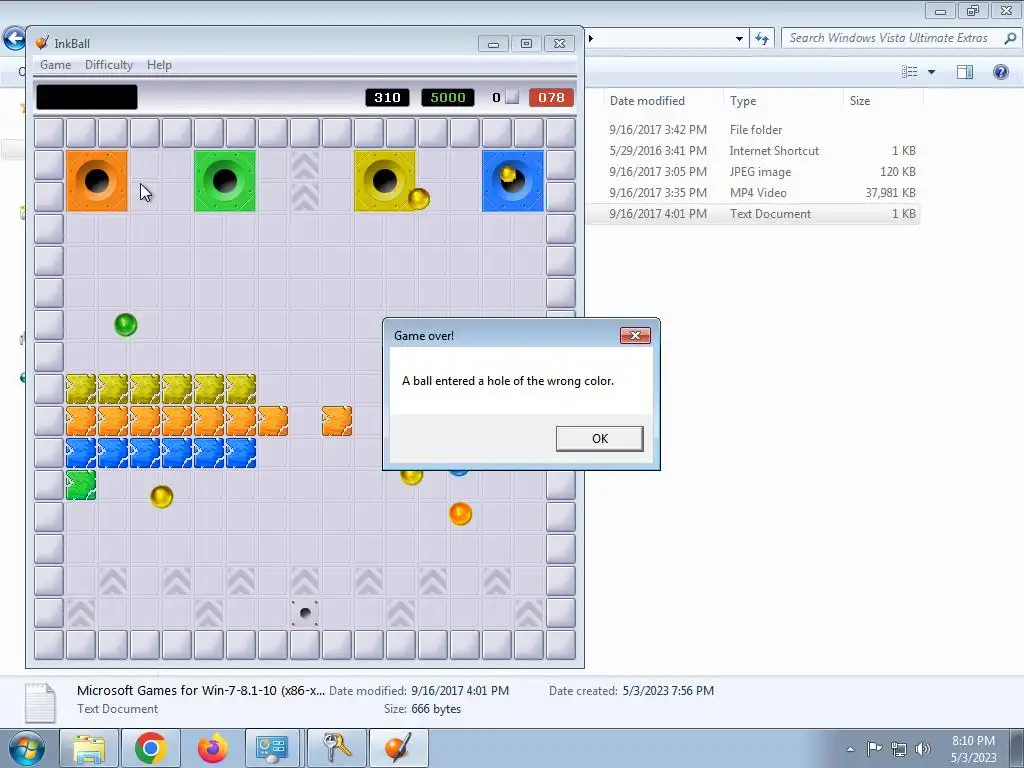The width and height of the screenshot is (1024, 768).
Task: Click the yellow ball beside the green block
Action: pyautogui.click(x=161, y=496)
